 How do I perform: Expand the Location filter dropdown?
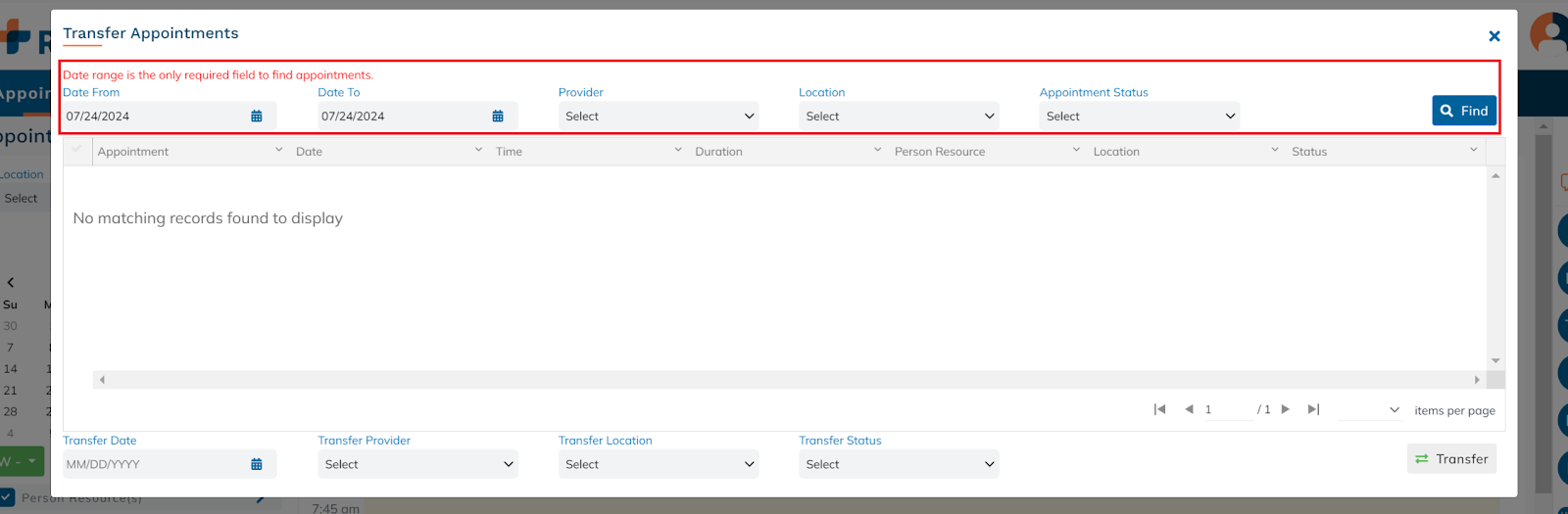pyautogui.click(x=899, y=117)
